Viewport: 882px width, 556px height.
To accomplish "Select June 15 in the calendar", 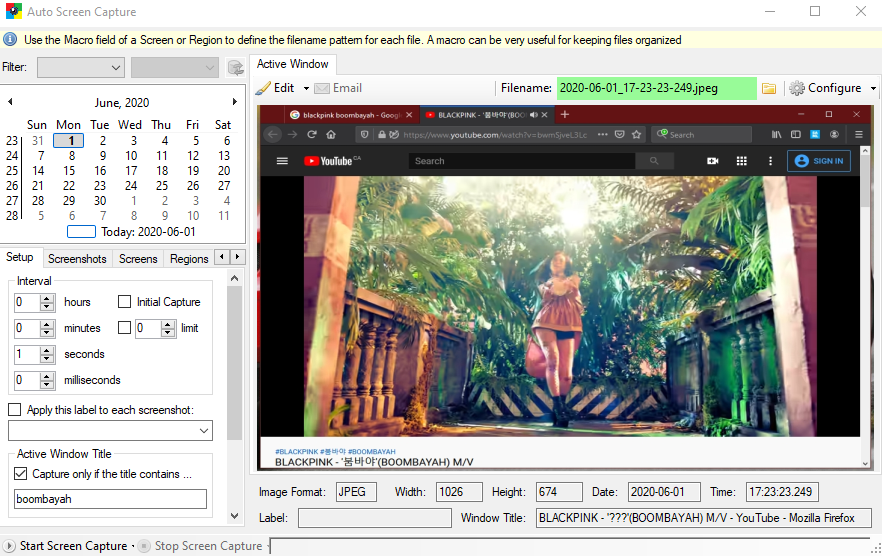I will point(69,171).
